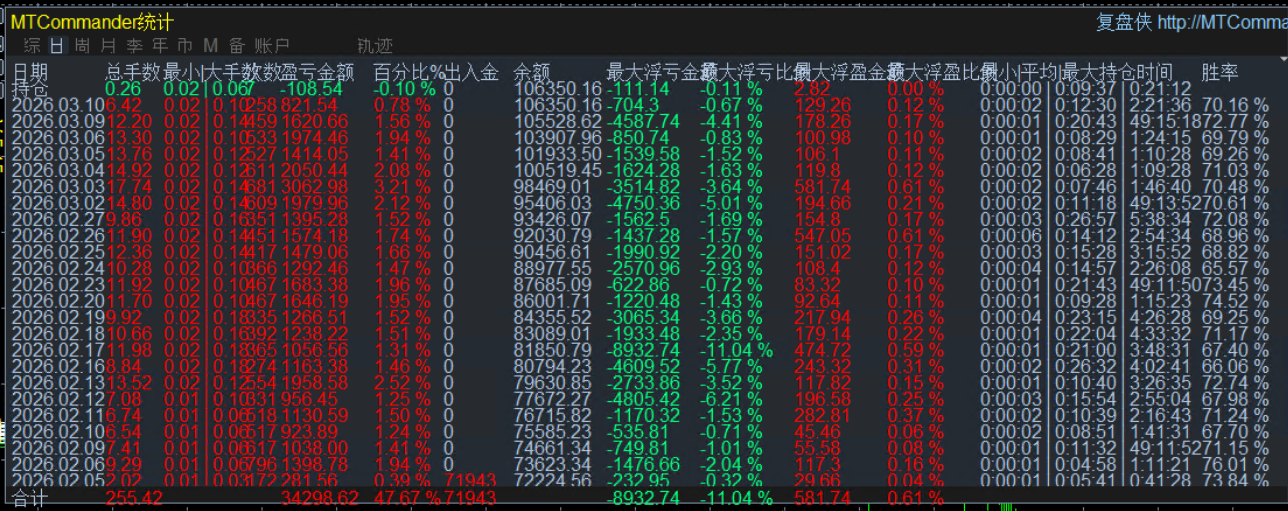Image resolution: width=1288 pixels, height=511 pixels.
Task: Click holding time value 5:38:34
Action: [1159, 219]
